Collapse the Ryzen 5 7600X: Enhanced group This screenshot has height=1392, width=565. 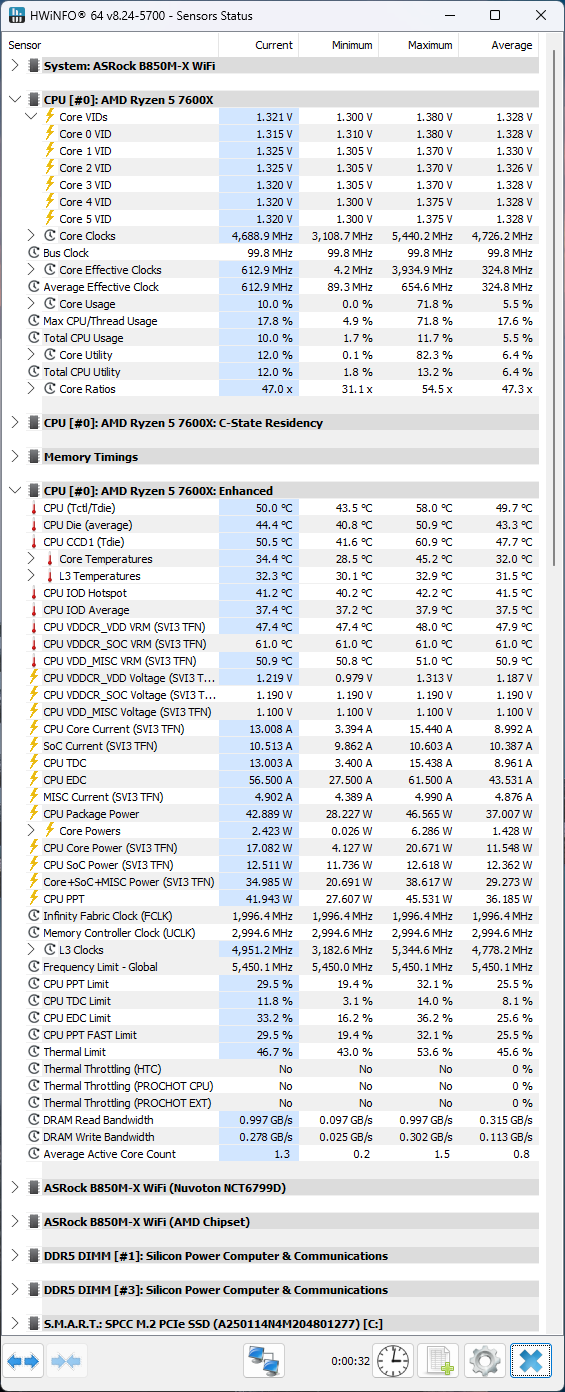coord(14,491)
